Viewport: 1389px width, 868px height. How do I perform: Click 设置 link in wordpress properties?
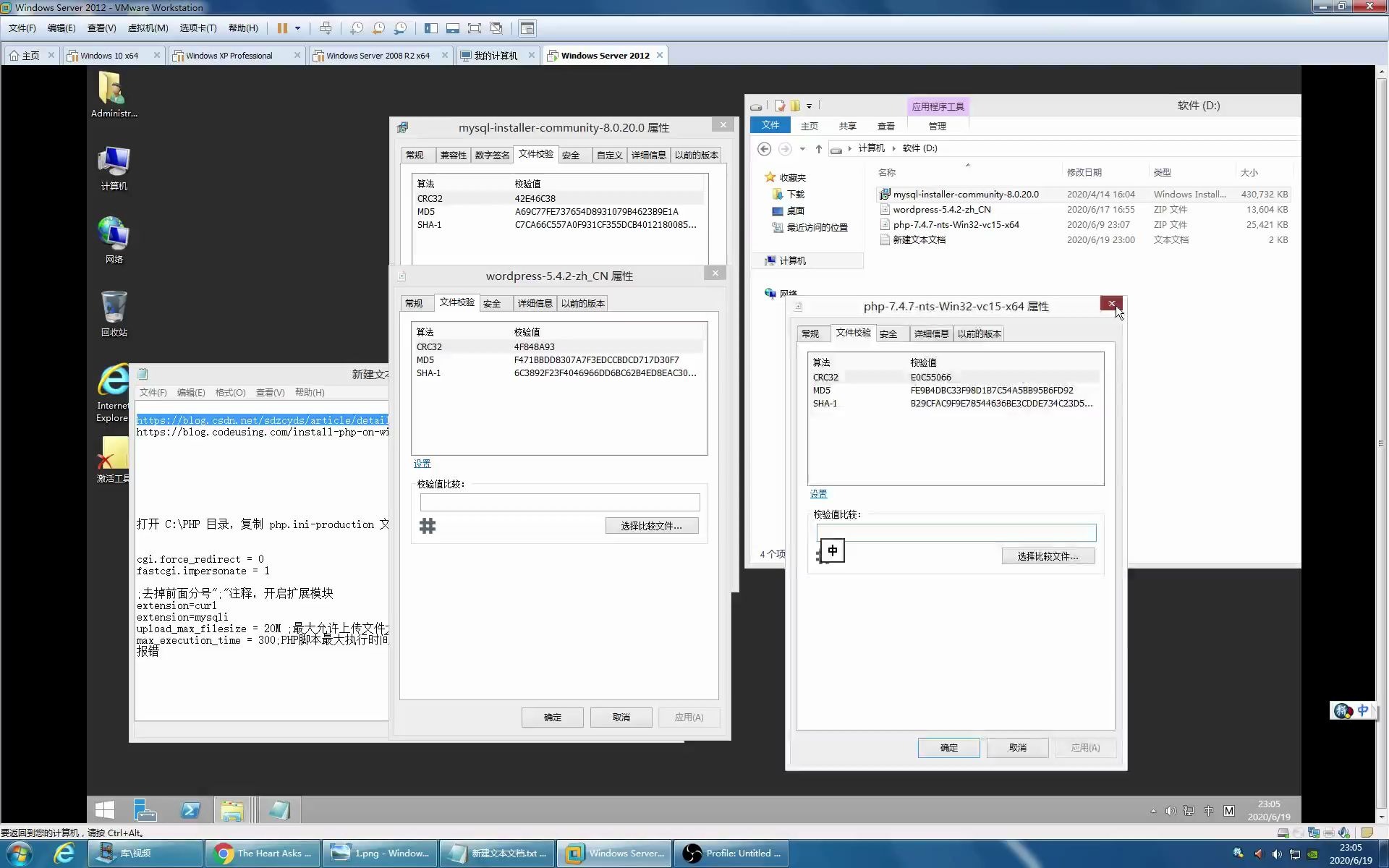(422, 464)
